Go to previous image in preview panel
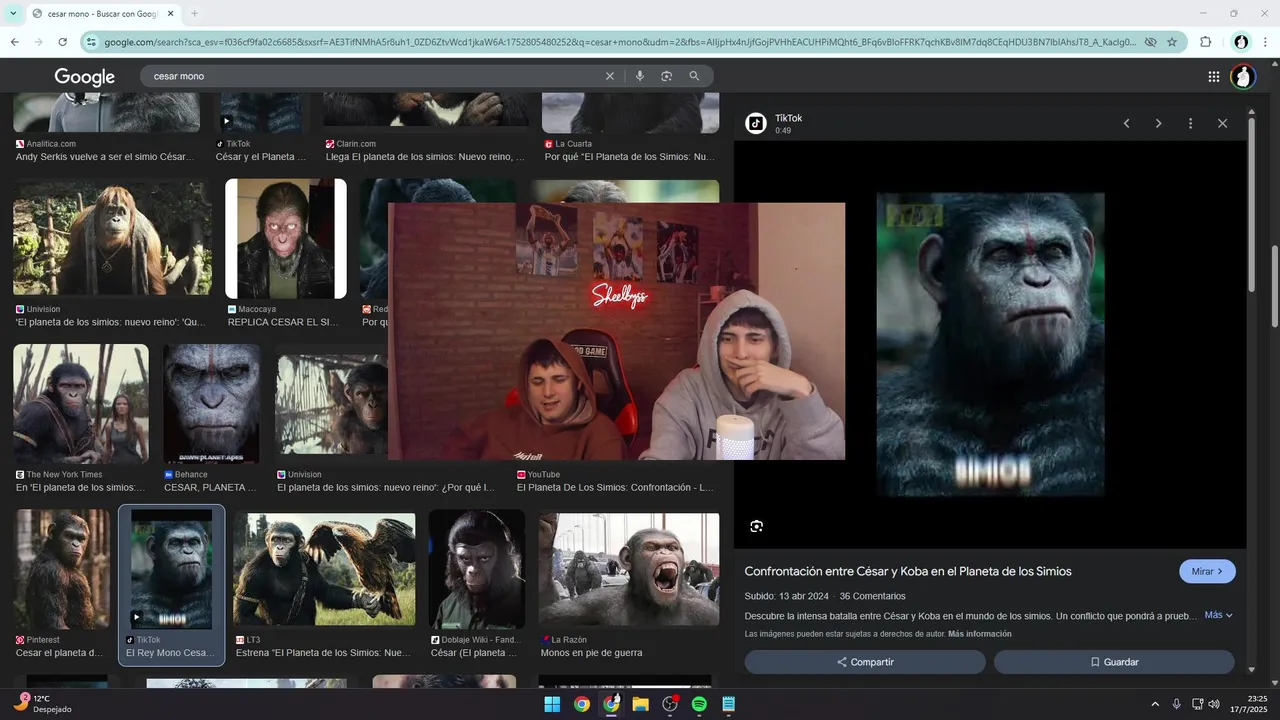 pyautogui.click(x=1126, y=123)
